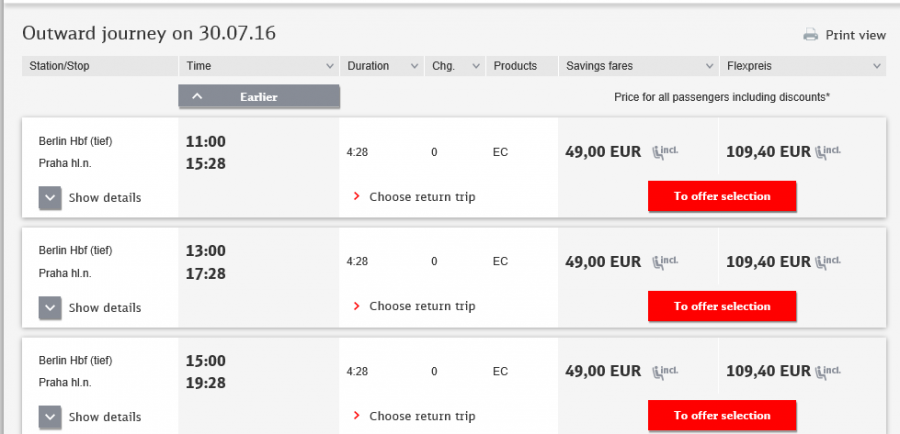Sort by the Flexpreis column header
Viewport: 900px width, 434px height.
[803, 66]
